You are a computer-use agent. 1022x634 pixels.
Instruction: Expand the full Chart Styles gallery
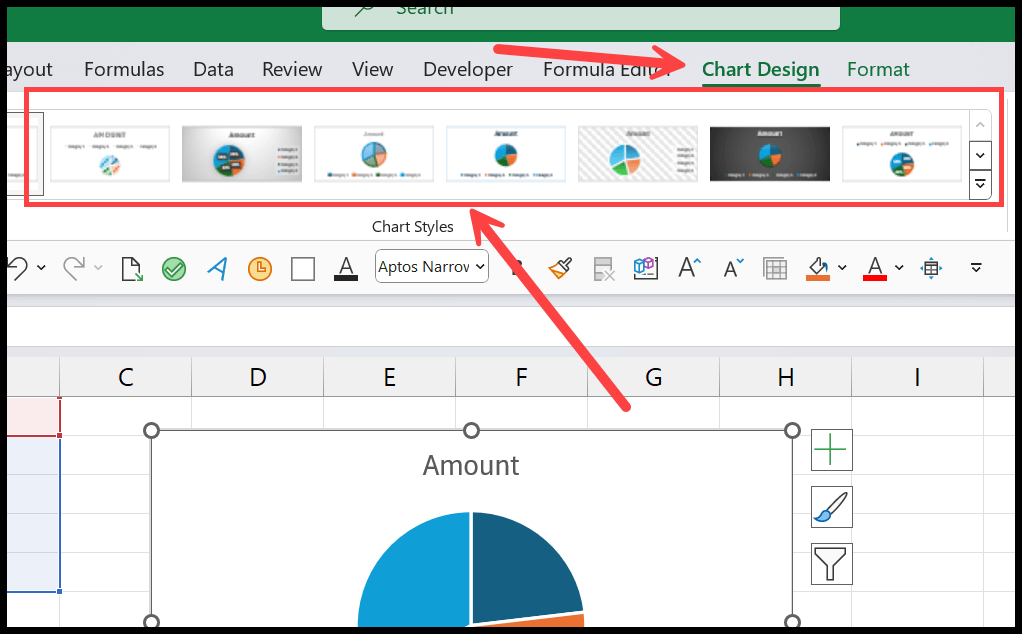[980, 185]
